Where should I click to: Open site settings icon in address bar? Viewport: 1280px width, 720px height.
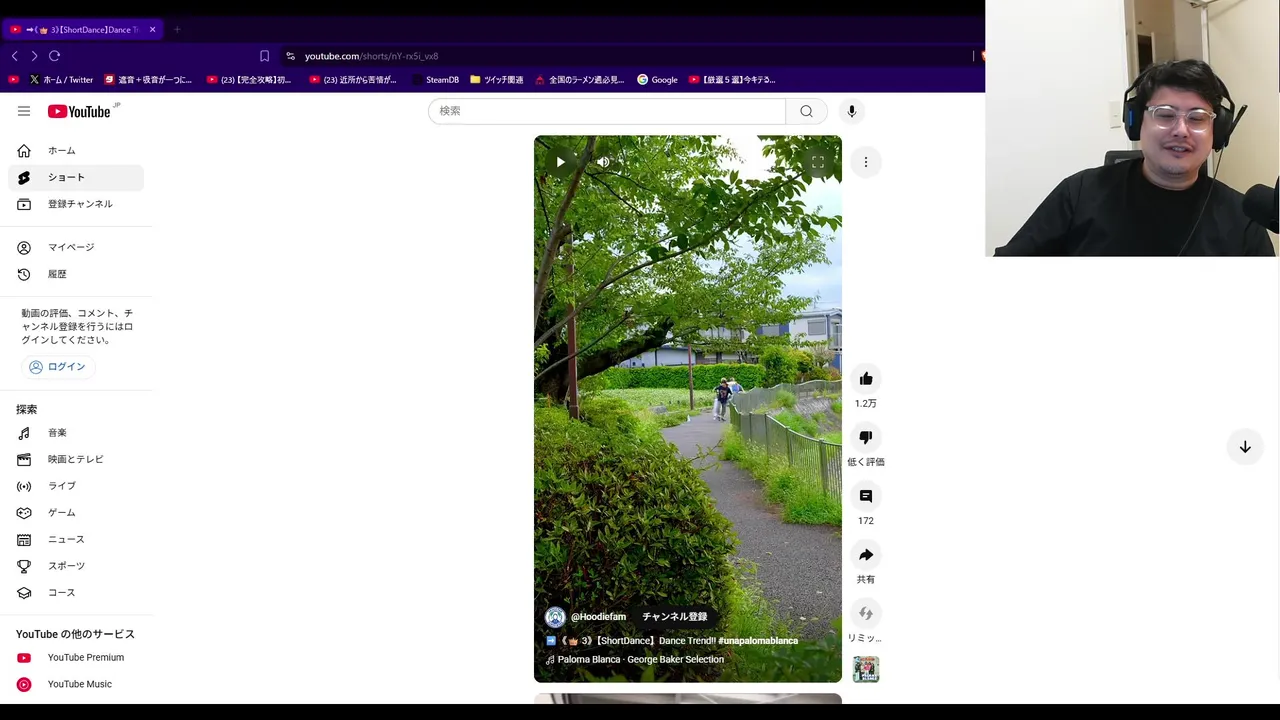[290, 56]
